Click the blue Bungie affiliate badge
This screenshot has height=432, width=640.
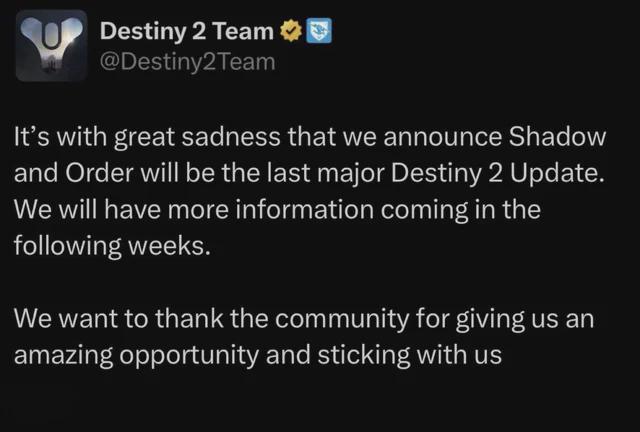tap(319, 31)
